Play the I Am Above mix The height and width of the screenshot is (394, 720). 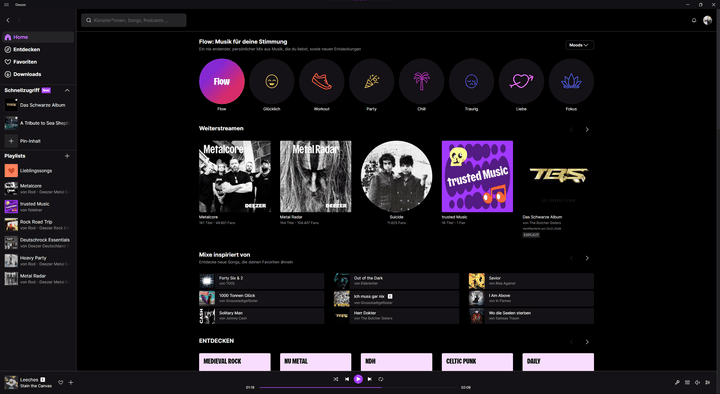pyautogui.click(x=531, y=298)
